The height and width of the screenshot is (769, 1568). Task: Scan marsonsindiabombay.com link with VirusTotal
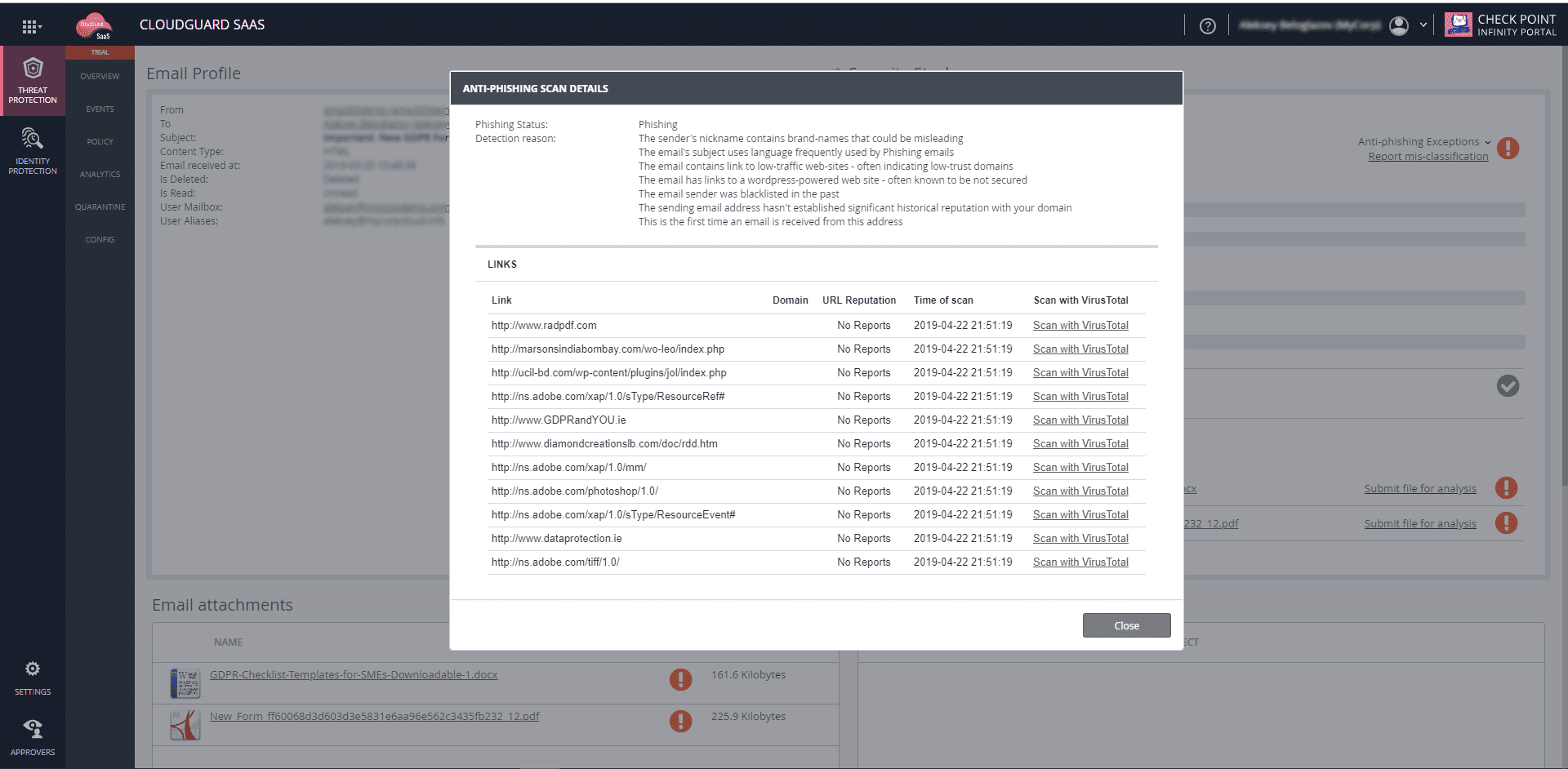[1080, 349]
